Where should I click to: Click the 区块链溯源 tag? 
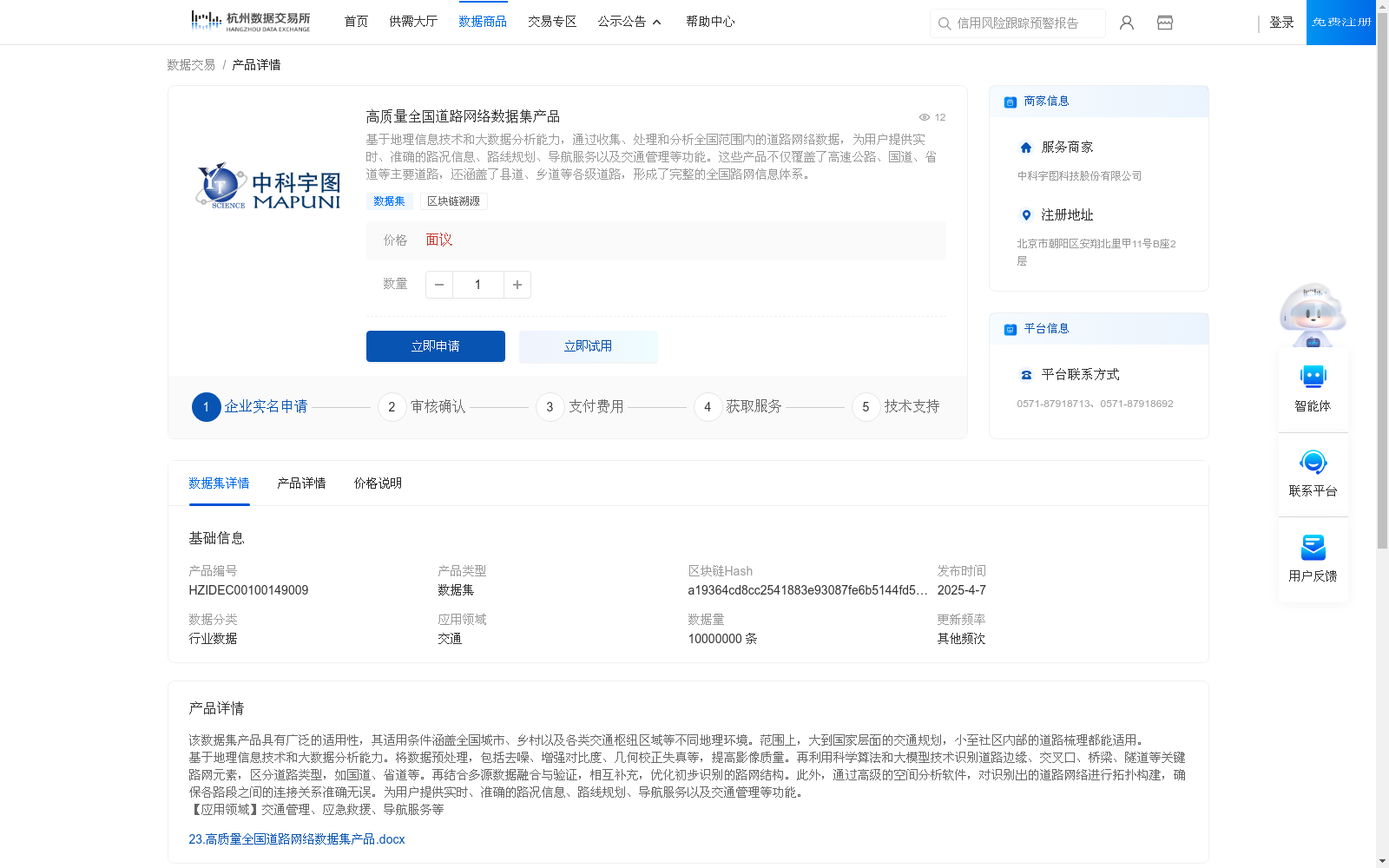click(x=454, y=201)
